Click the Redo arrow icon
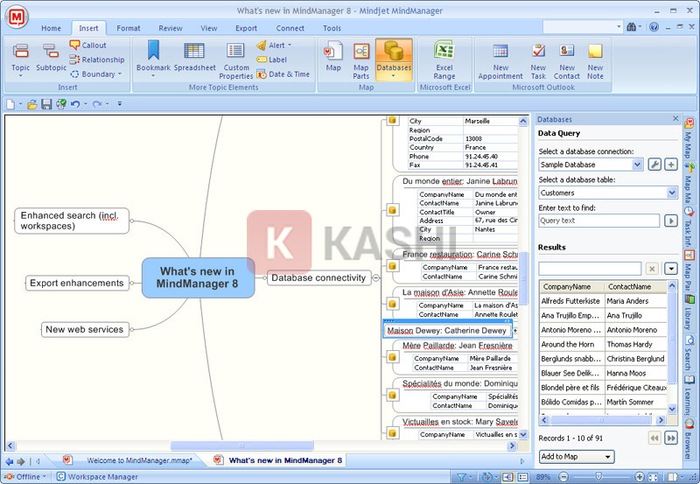This screenshot has height=484, width=700. pos(96,104)
